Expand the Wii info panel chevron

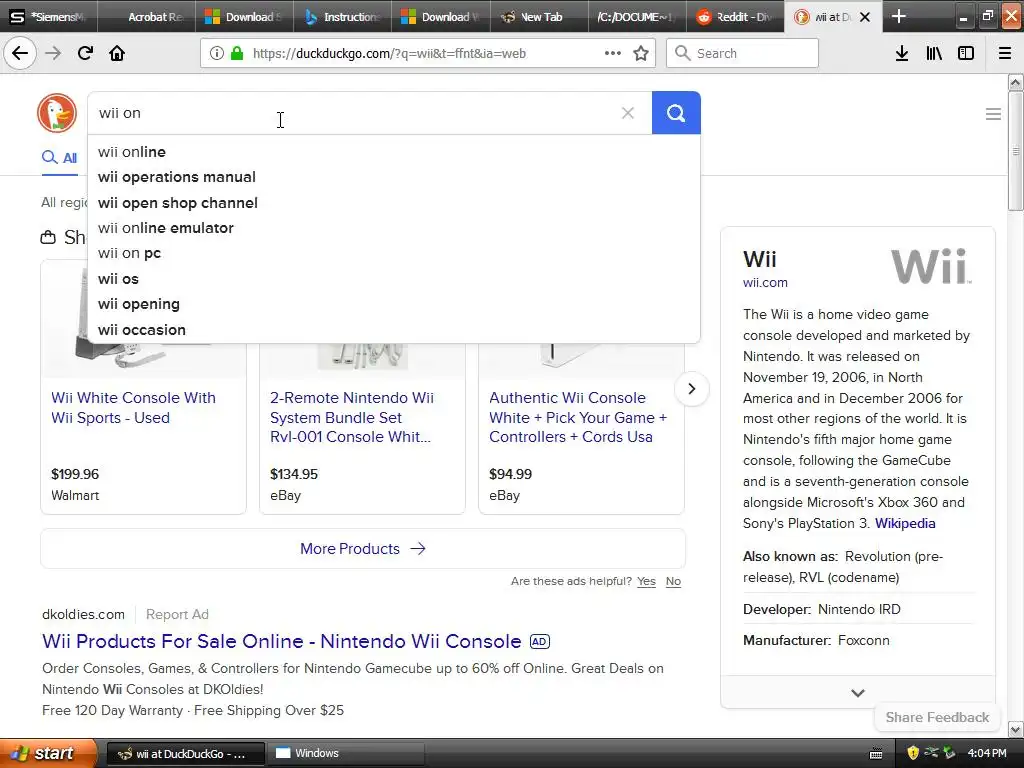pyautogui.click(x=858, y=693)
